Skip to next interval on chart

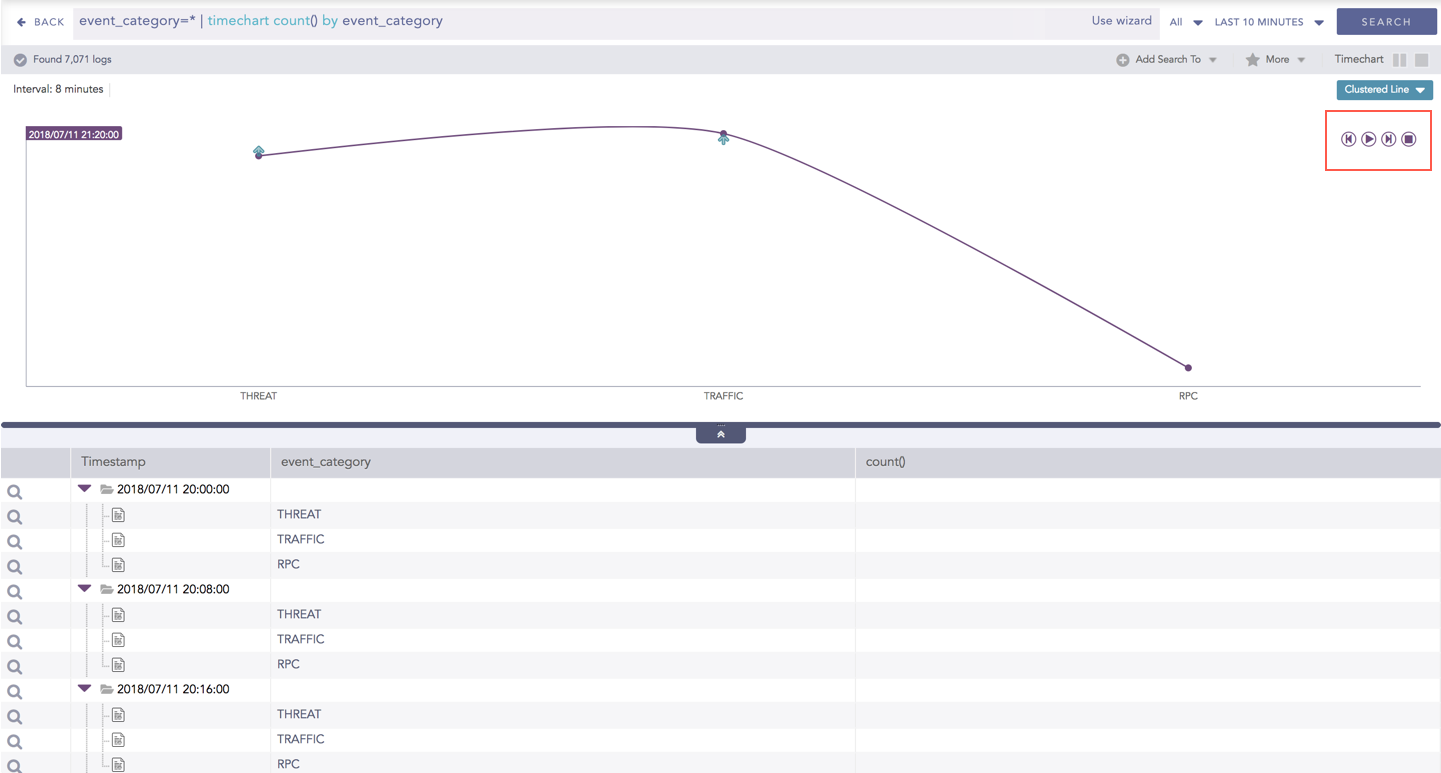point(1389,139)
